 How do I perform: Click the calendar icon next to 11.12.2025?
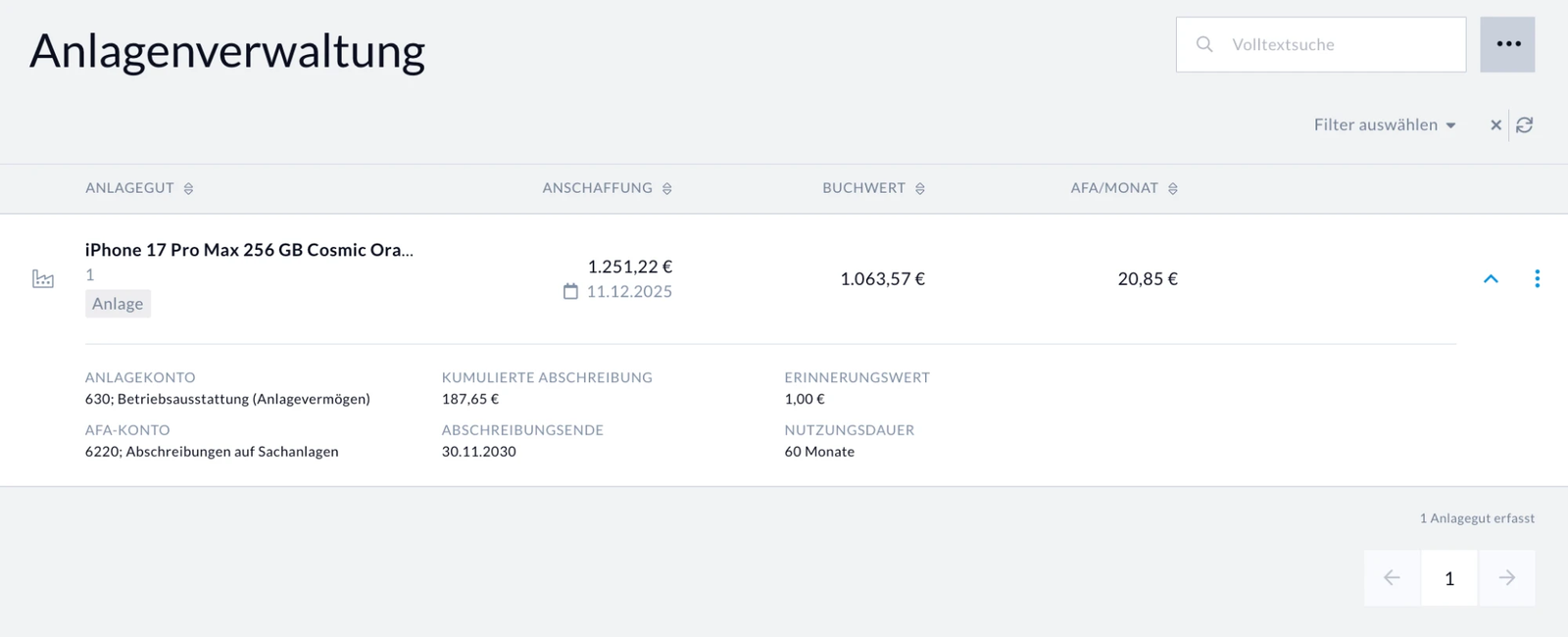pos(570,291)
